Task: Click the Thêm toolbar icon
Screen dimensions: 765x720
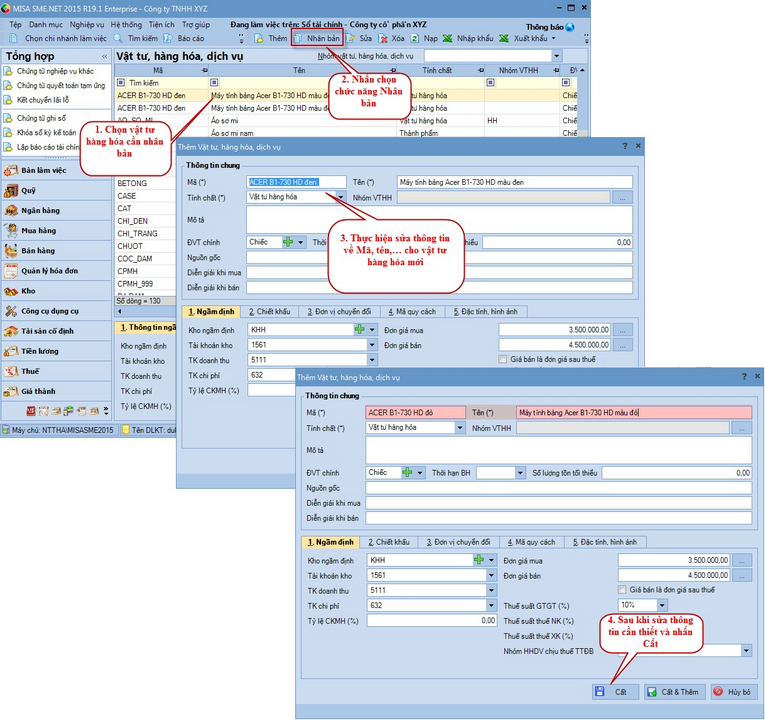Action: coord(259,38)
